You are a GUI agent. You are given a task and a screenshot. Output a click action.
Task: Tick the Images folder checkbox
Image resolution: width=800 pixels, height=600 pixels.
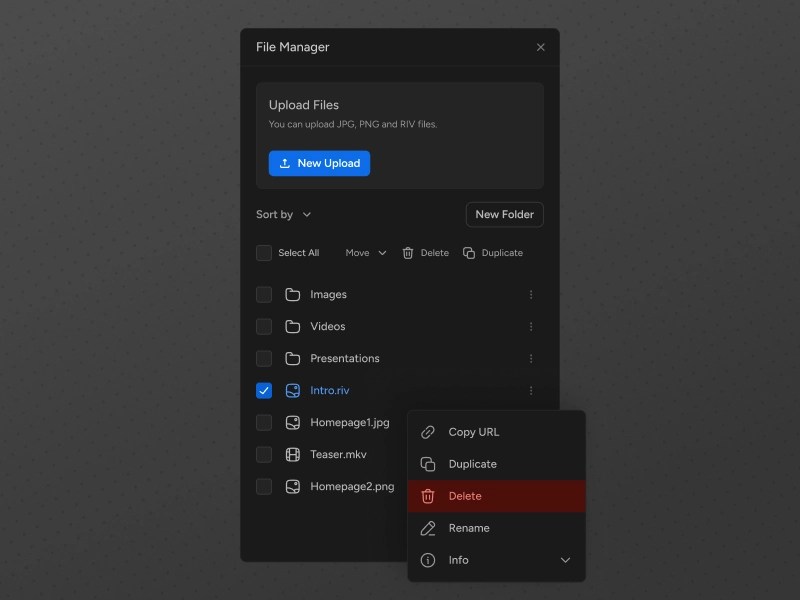(264, 294)
